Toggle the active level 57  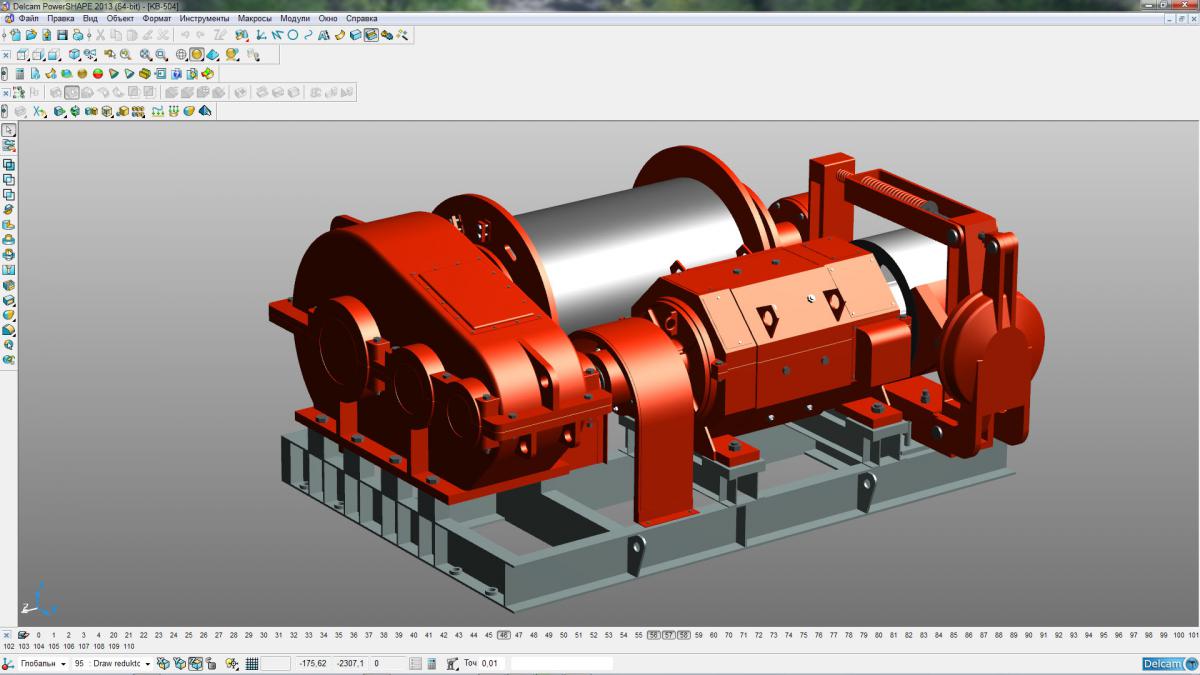(x=669, y=634)
